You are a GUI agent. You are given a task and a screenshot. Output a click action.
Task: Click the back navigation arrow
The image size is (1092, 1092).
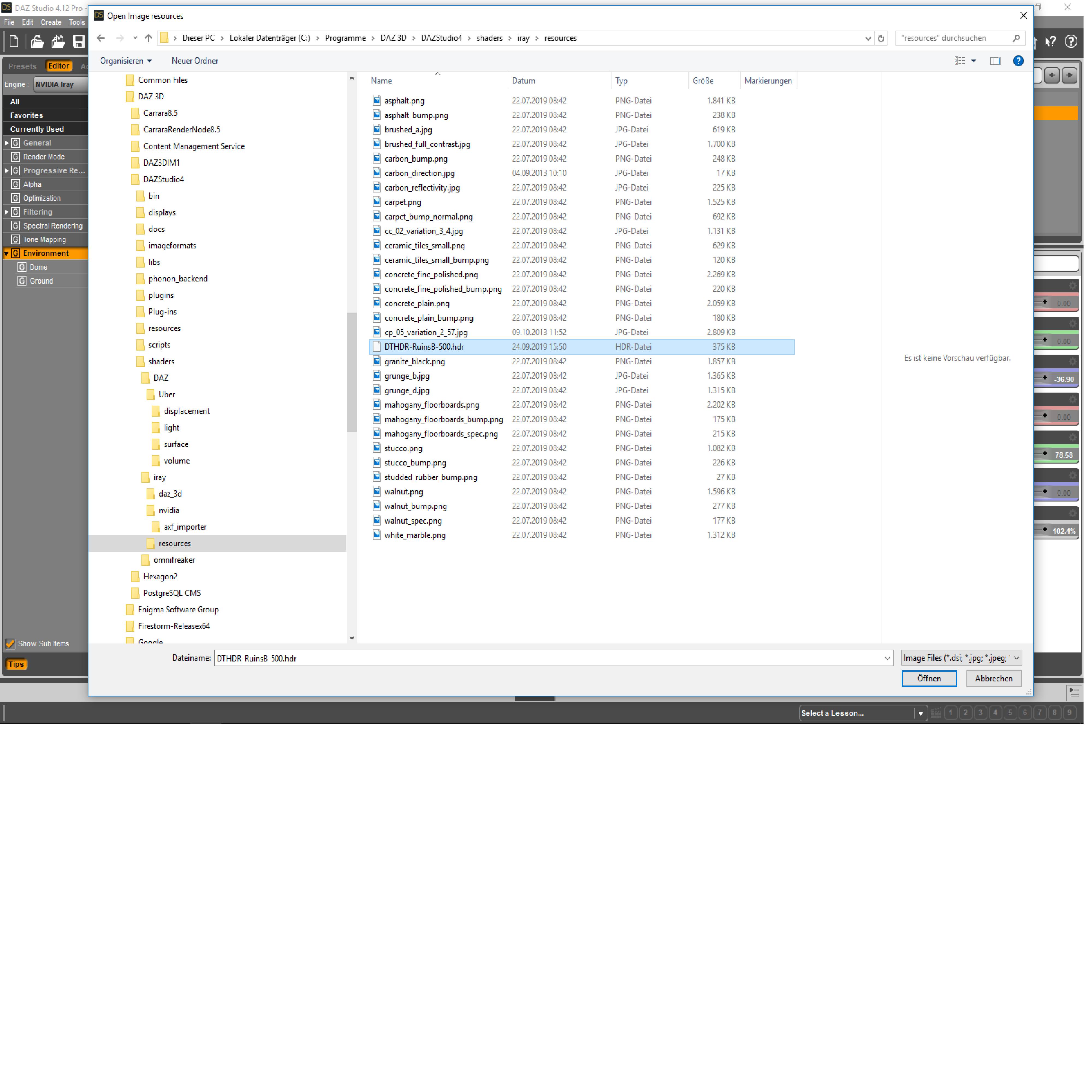tap(101, 38)
